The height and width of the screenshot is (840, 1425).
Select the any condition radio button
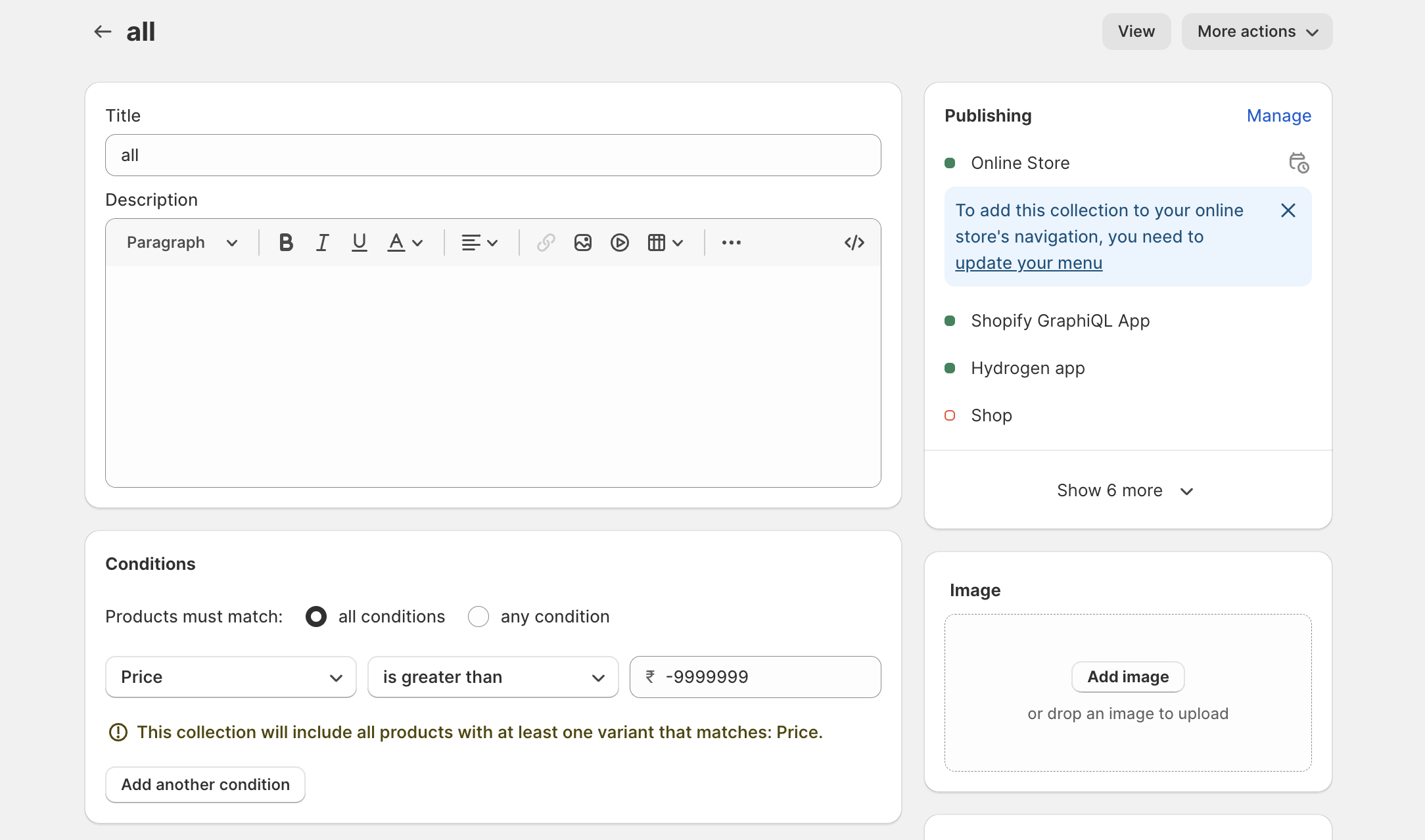tap(479, 615)
